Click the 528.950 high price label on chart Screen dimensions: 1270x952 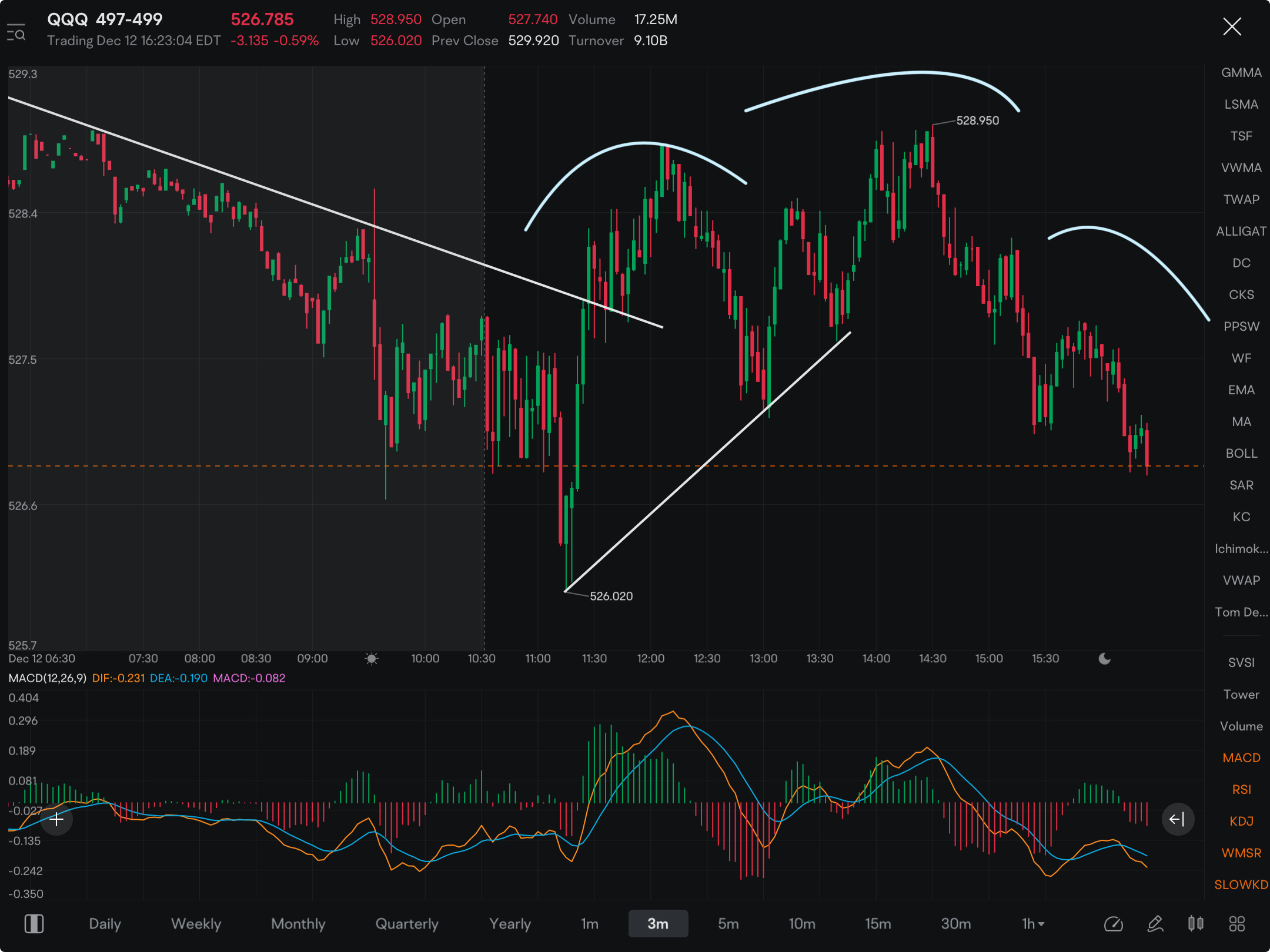[977, 120]
